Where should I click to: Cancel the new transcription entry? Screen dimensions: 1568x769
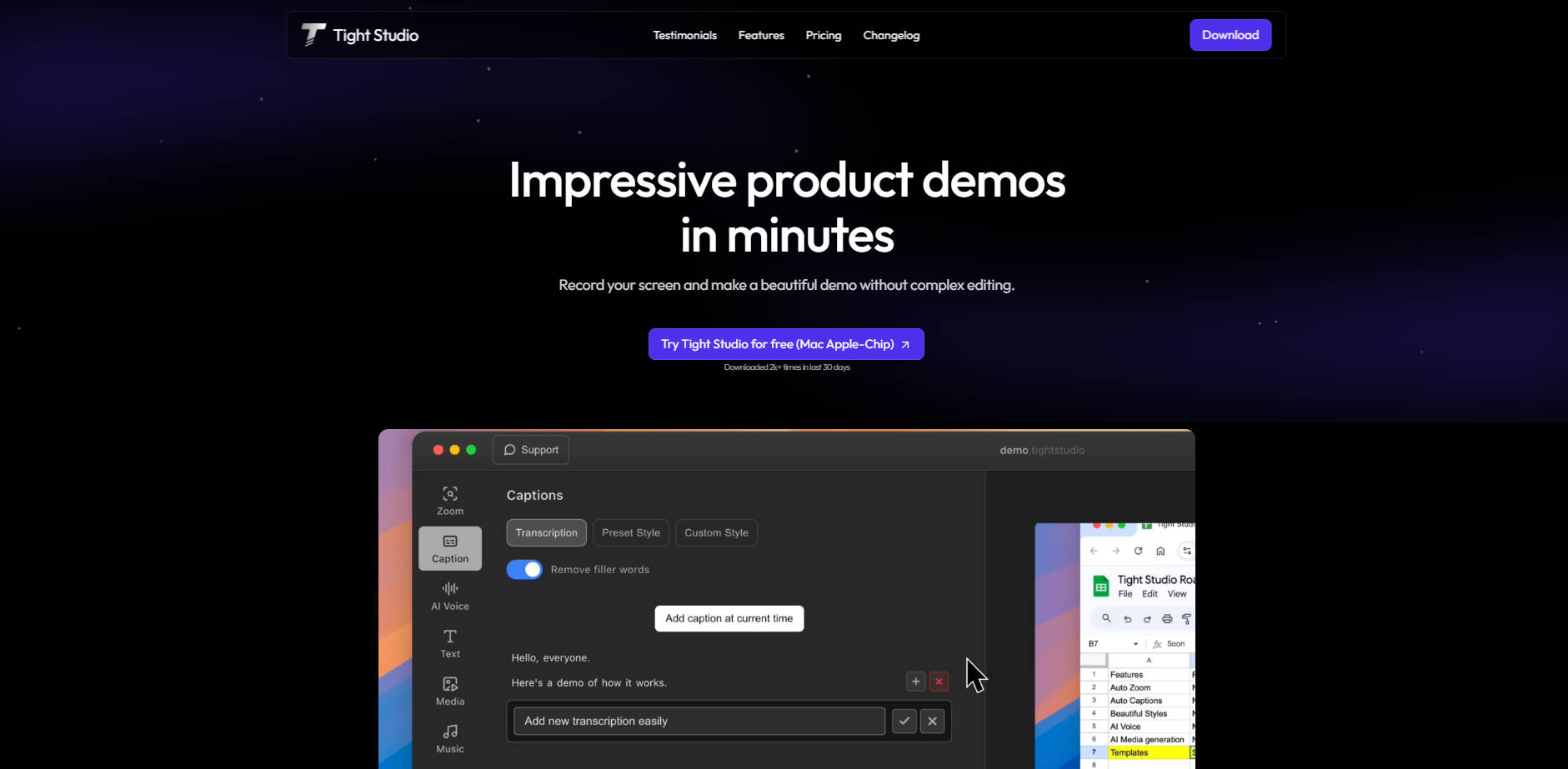(932, 722)
